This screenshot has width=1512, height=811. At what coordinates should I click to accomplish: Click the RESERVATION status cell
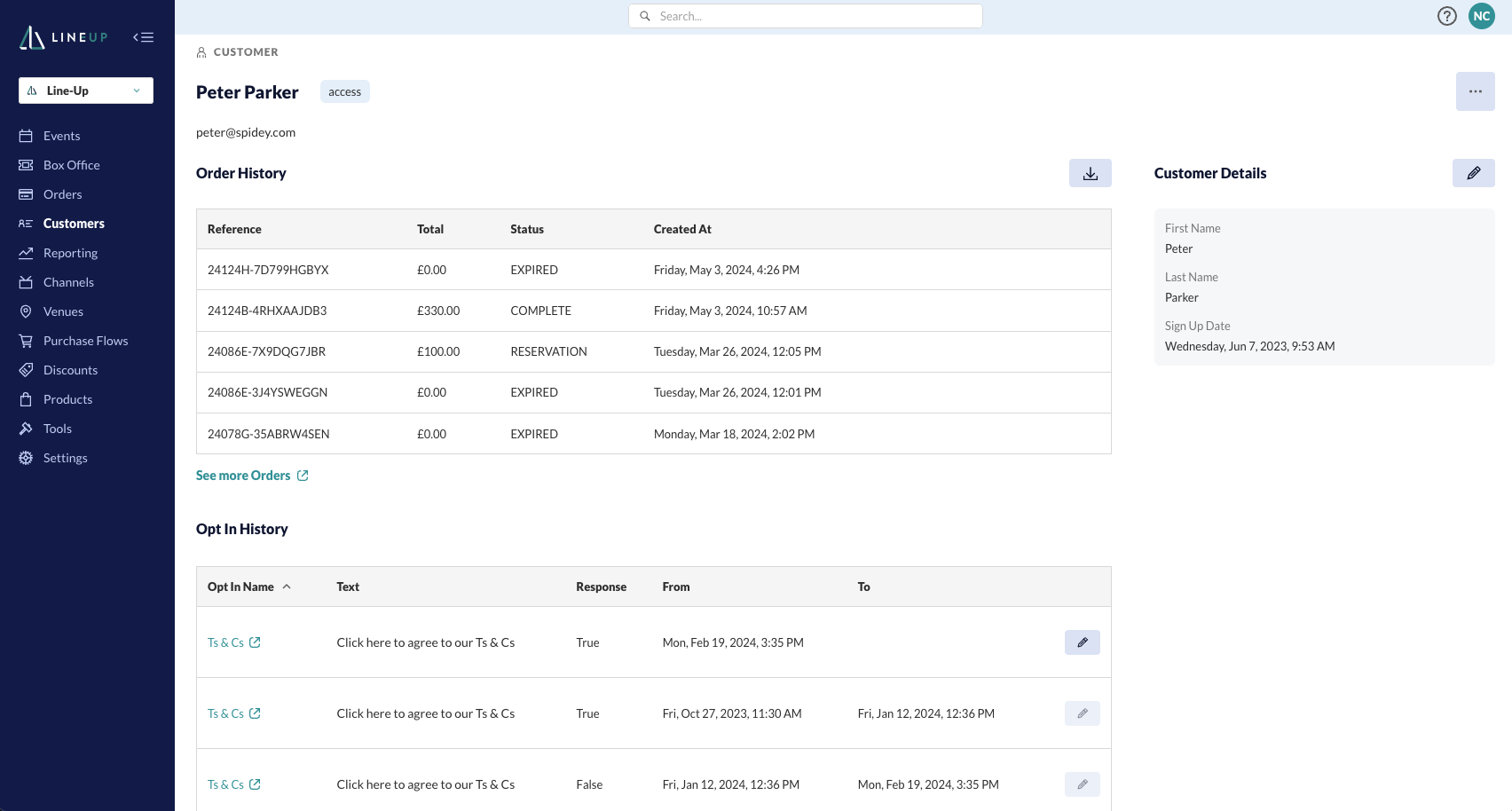(548, 351)
